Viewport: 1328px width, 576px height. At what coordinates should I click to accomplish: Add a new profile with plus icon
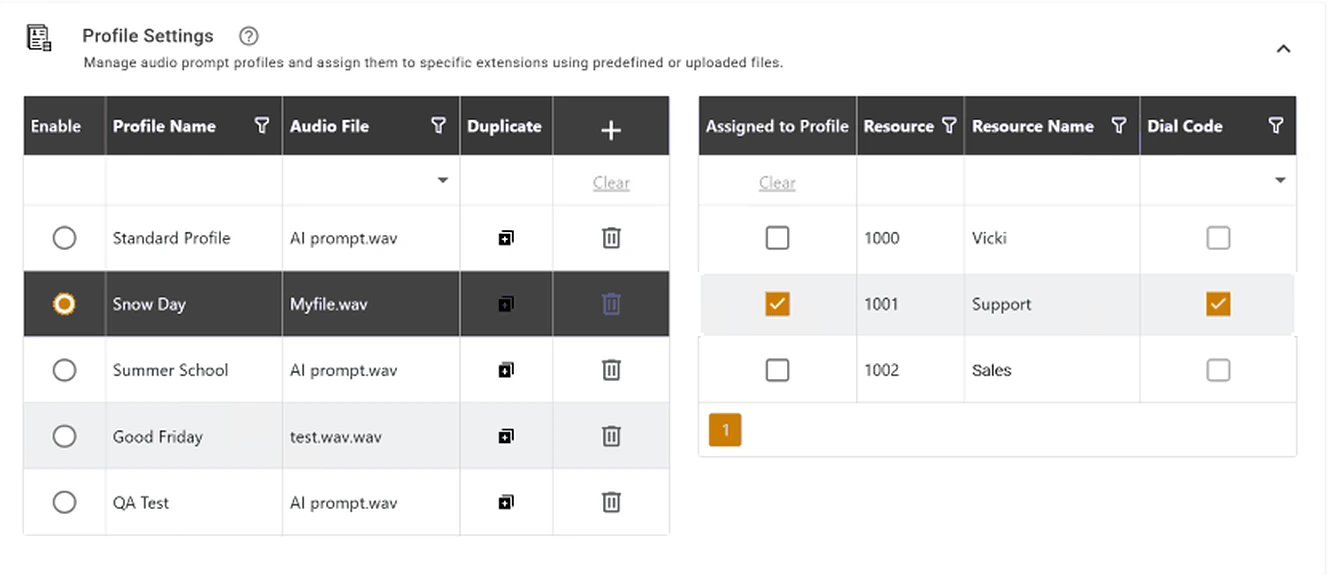pyautogui.click(x=611, y=130)
